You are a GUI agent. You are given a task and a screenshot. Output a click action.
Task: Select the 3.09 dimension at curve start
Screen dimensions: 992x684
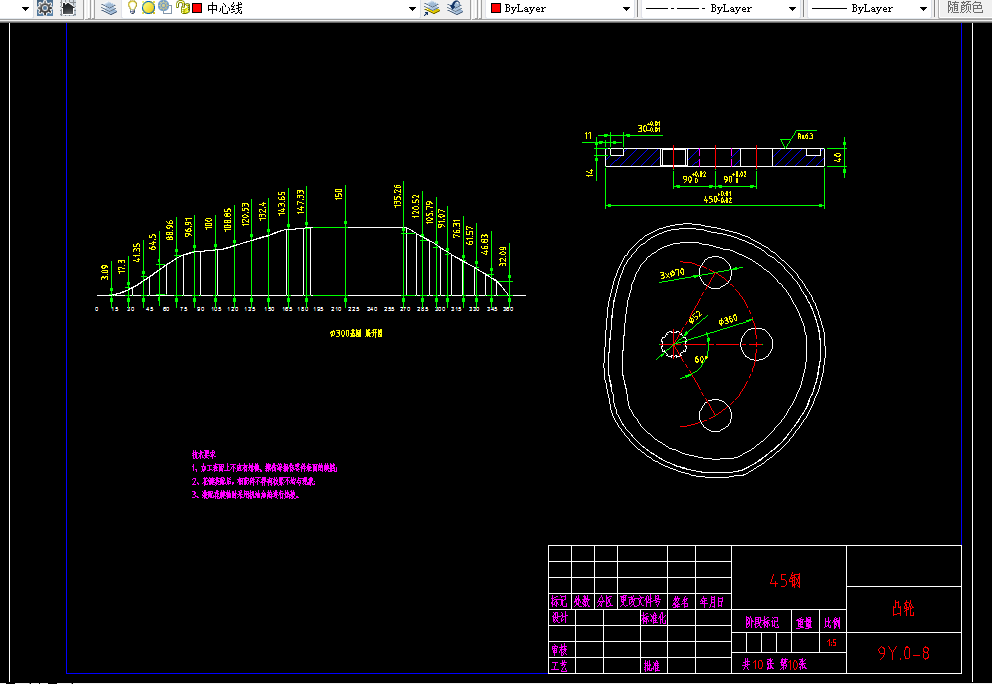click(104, 272)
